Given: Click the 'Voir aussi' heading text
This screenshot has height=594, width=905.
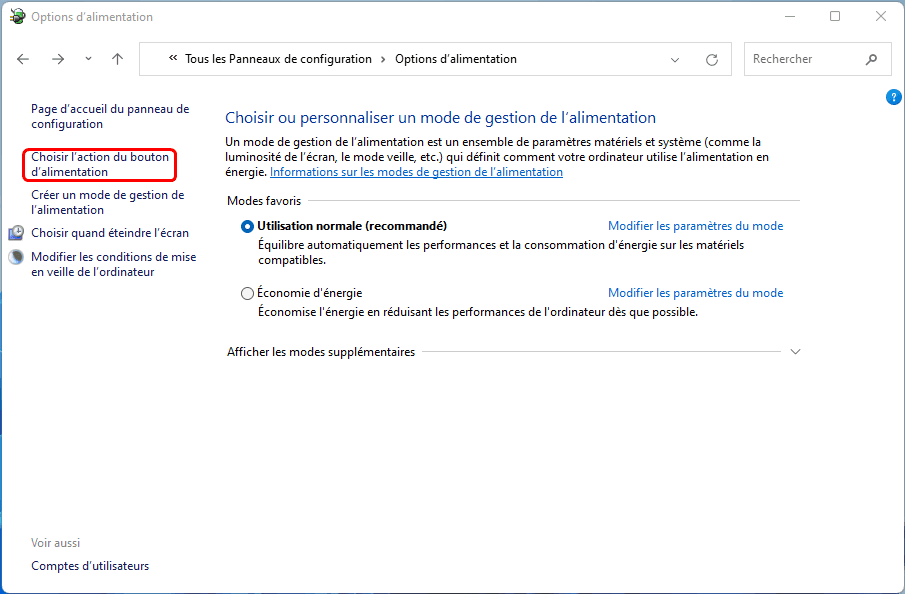Looking at the screenshot, I should point(55,543).
